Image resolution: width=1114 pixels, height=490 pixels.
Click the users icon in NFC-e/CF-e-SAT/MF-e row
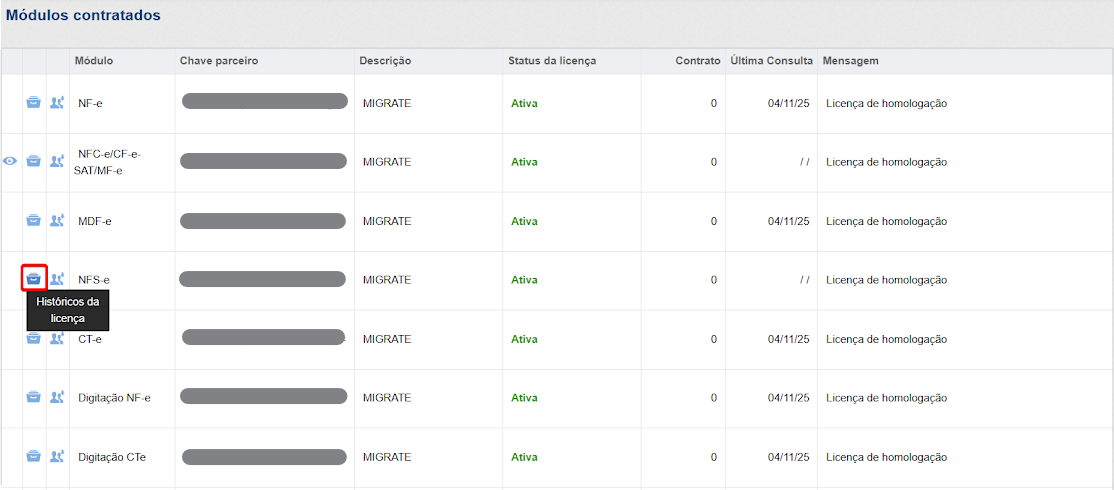pos(57,162)
